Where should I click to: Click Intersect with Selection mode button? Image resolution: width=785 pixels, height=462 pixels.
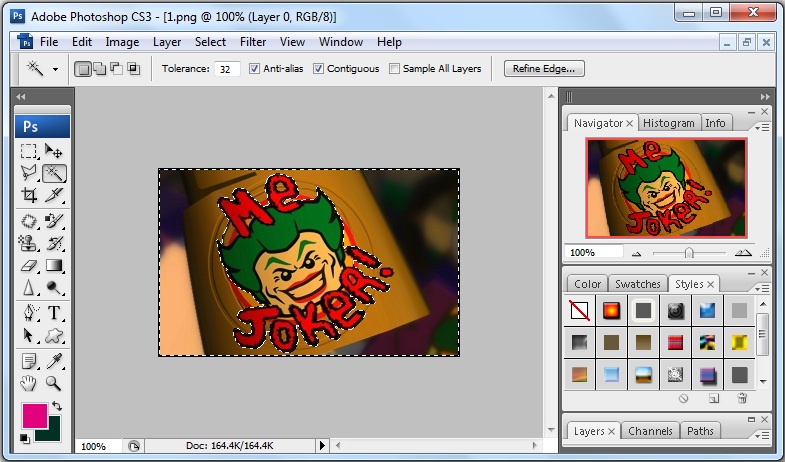click(x=134, y=69)
